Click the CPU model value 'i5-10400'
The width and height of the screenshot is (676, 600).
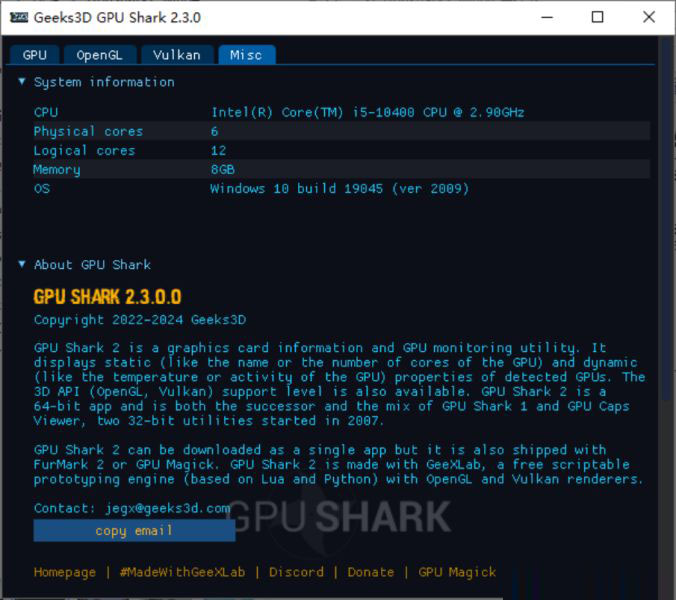click(x=383, y=112)
